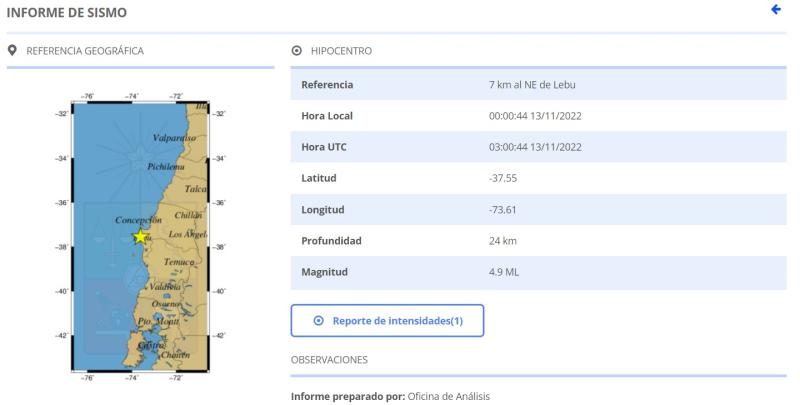Click Pichilemu label on the map
Screen dimensions: 800x405
166,167
